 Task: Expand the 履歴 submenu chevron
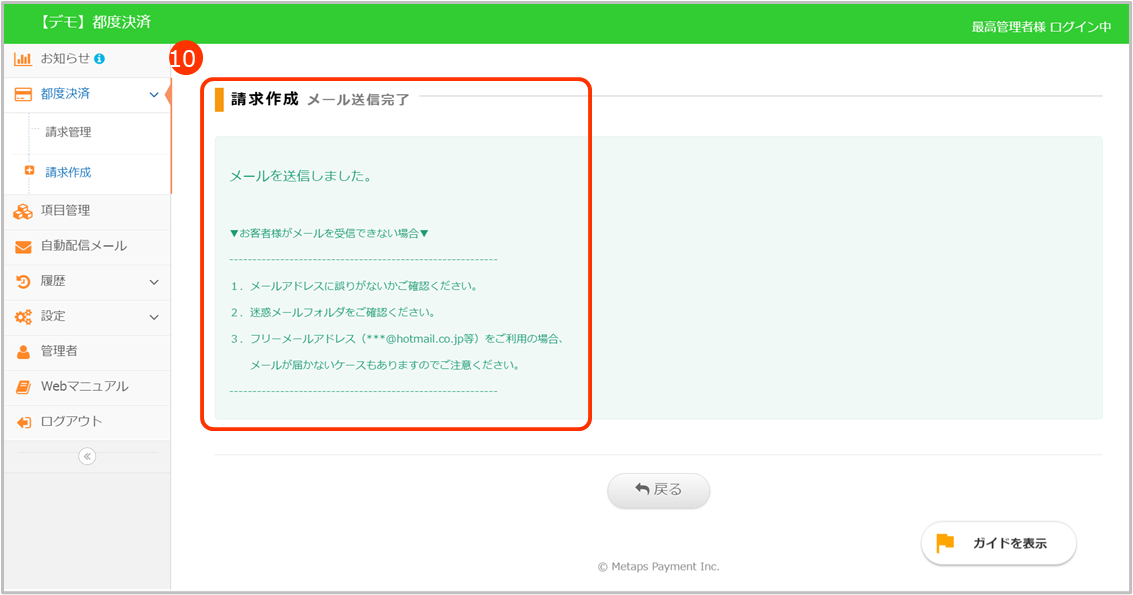153,282
